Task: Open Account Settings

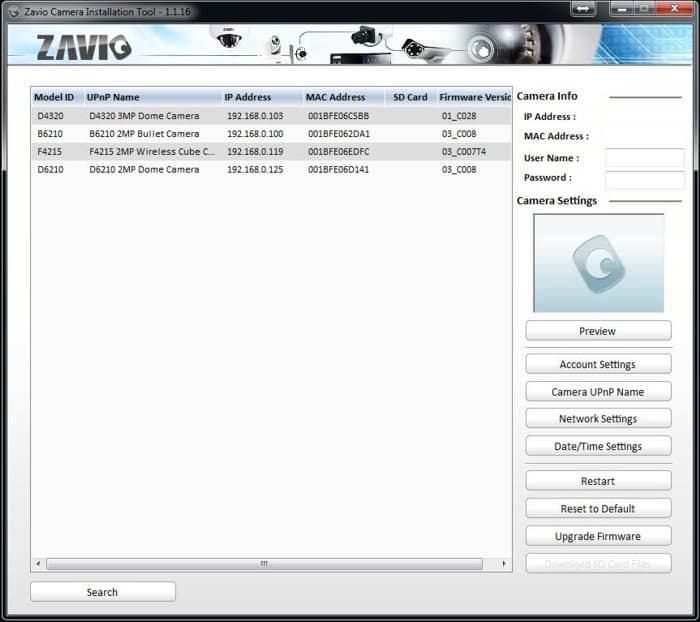Action: click(598, 364)
